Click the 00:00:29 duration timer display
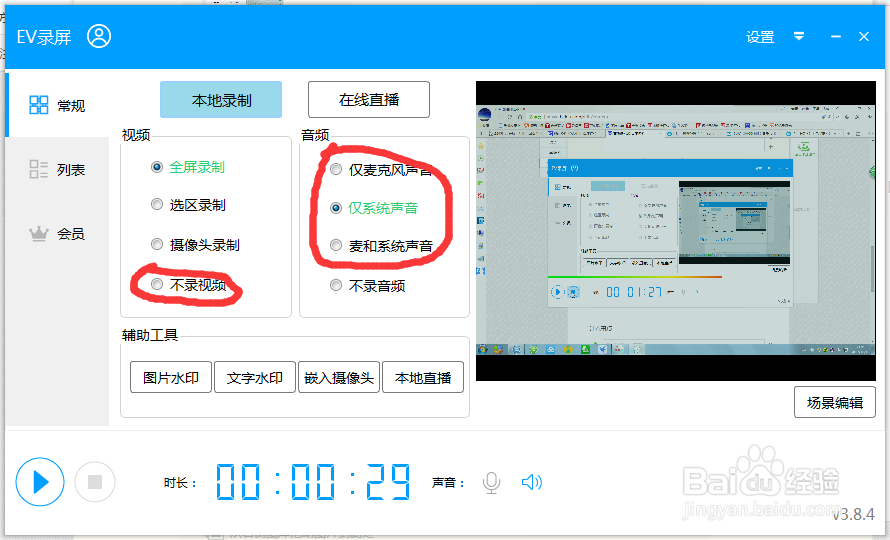This screenshot has width=890, height=540. tap(313, 482)
